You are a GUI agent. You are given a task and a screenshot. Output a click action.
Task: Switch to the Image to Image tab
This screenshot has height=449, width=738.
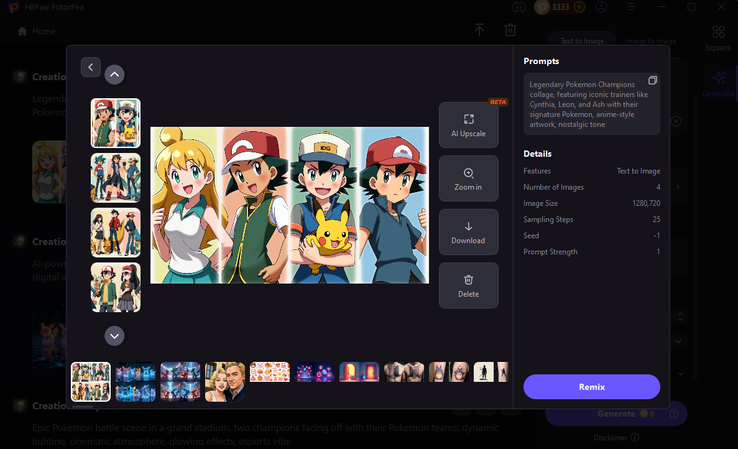click(651, 41)
